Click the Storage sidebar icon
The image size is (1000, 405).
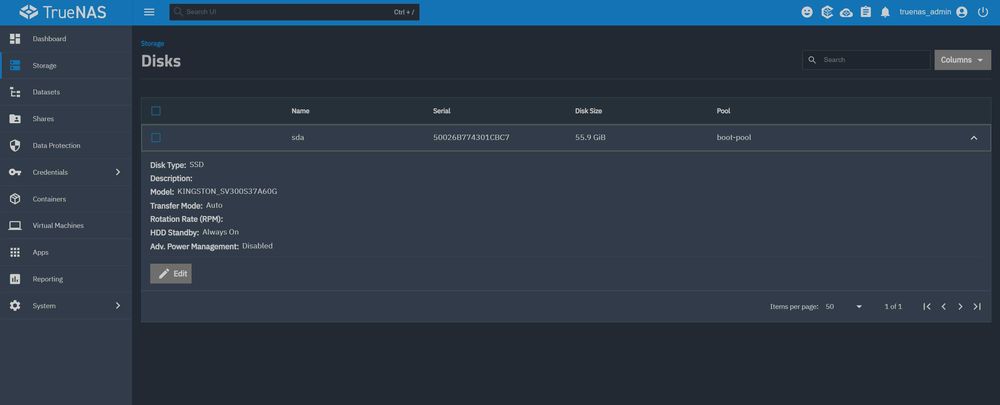click(x=15, y=66)
